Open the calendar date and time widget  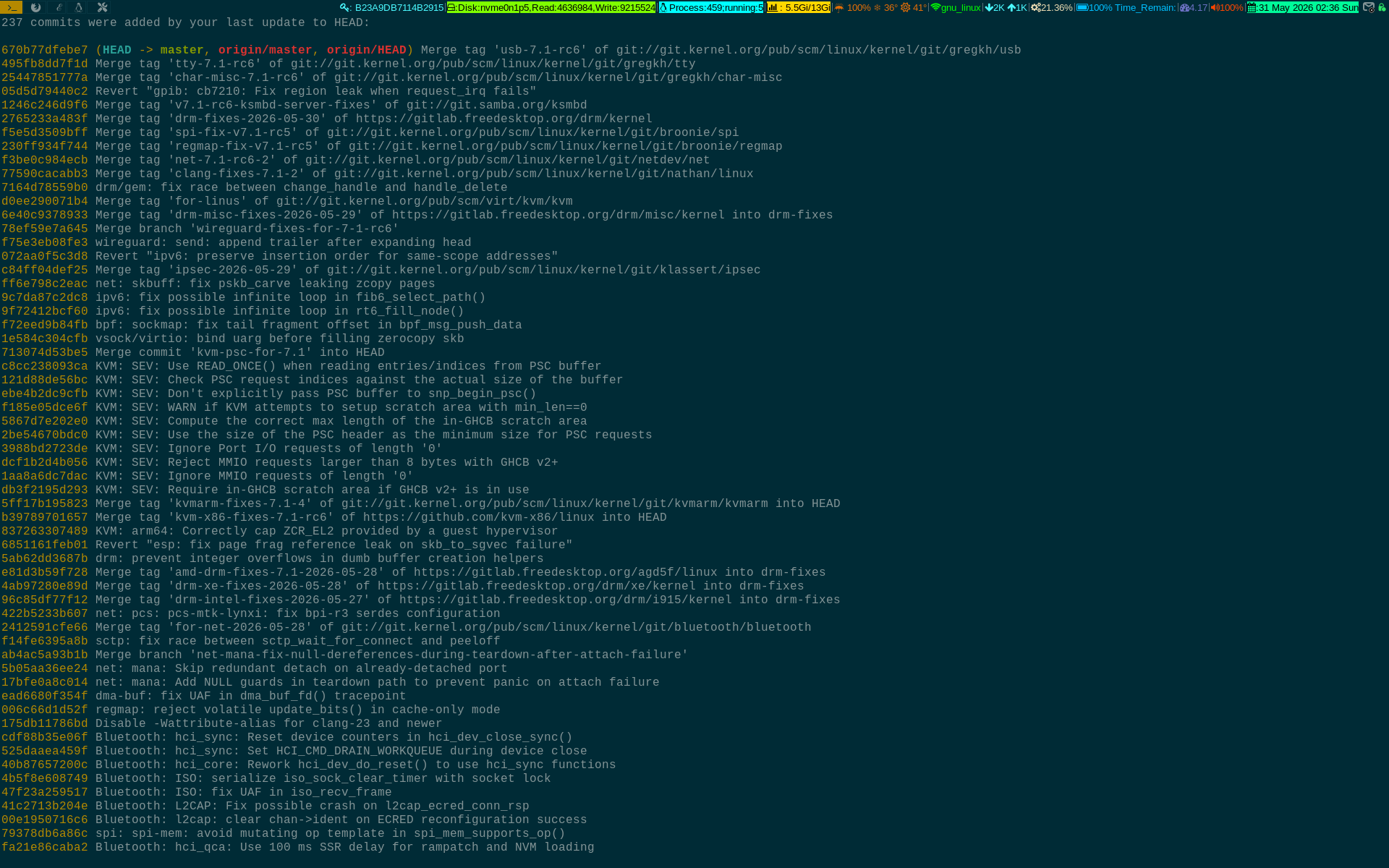pyautogui.click(x=1303, y=7)
